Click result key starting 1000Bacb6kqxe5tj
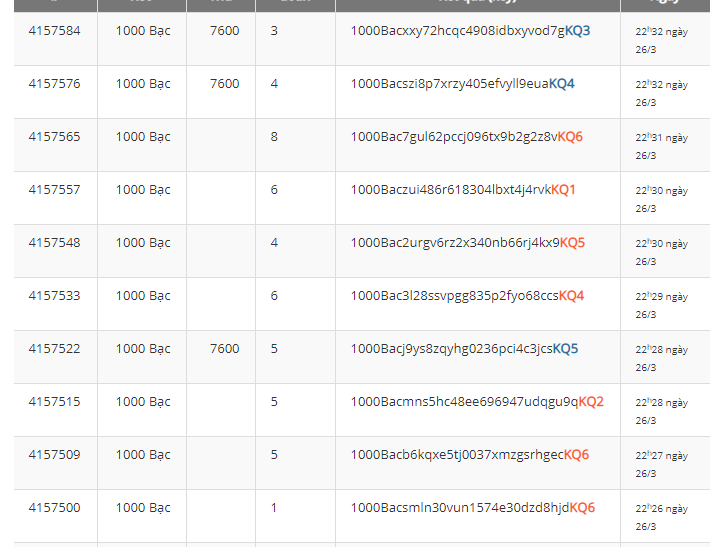This screenshot has width=723, height=547. 469,455
